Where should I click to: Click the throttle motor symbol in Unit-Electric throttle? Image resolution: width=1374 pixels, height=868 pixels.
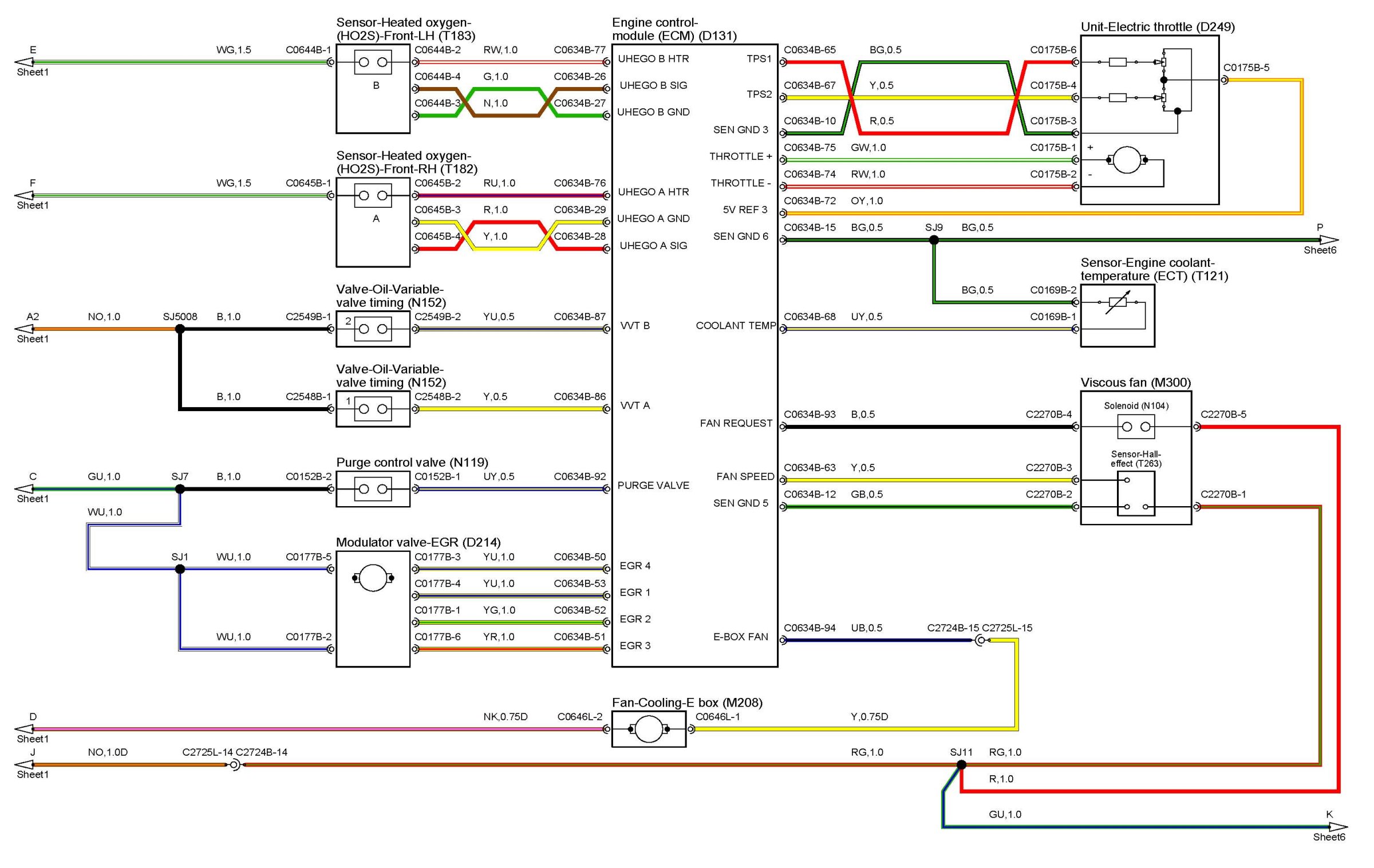click(1127, 160)
